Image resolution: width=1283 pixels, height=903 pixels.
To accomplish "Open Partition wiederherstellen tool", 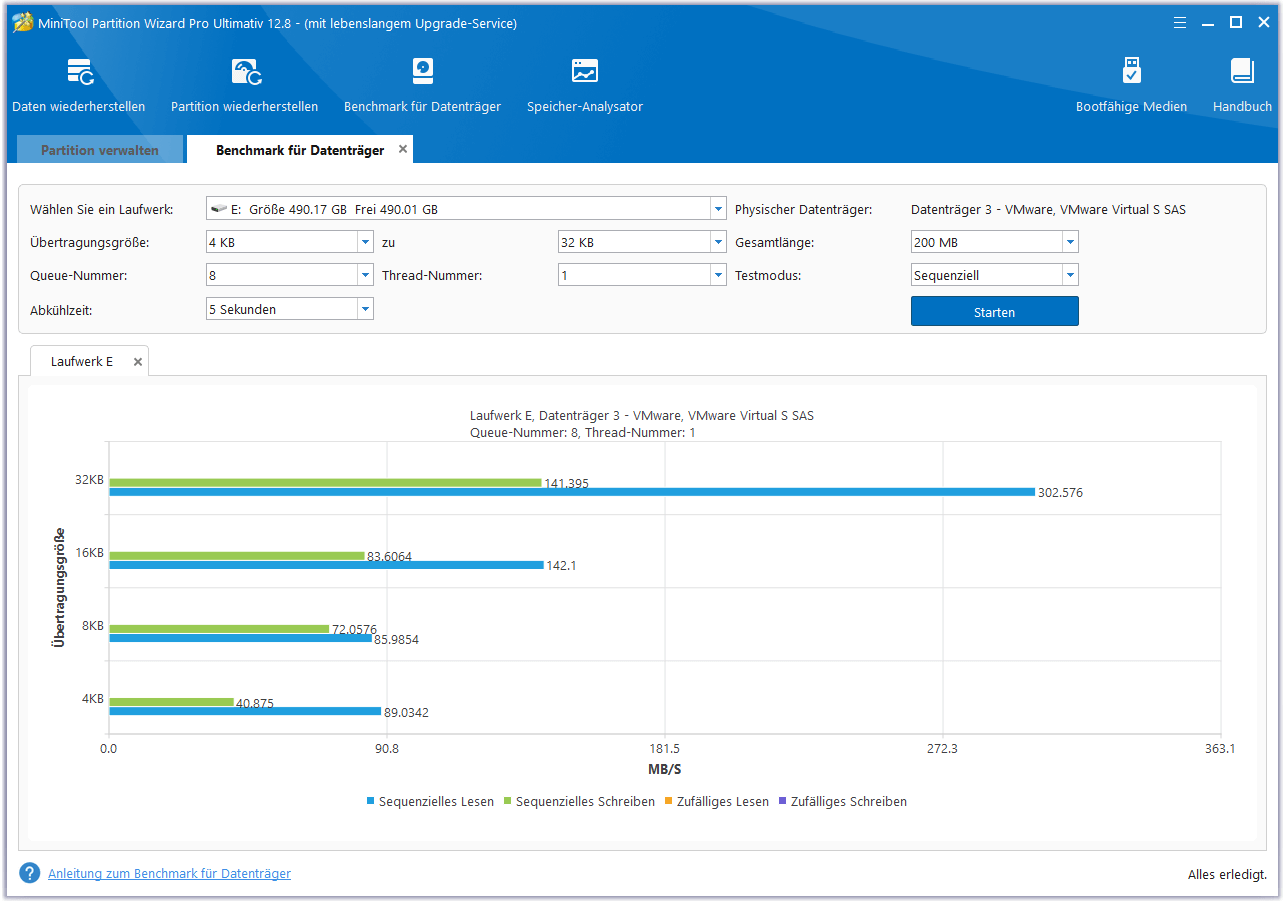I will 244,85.
